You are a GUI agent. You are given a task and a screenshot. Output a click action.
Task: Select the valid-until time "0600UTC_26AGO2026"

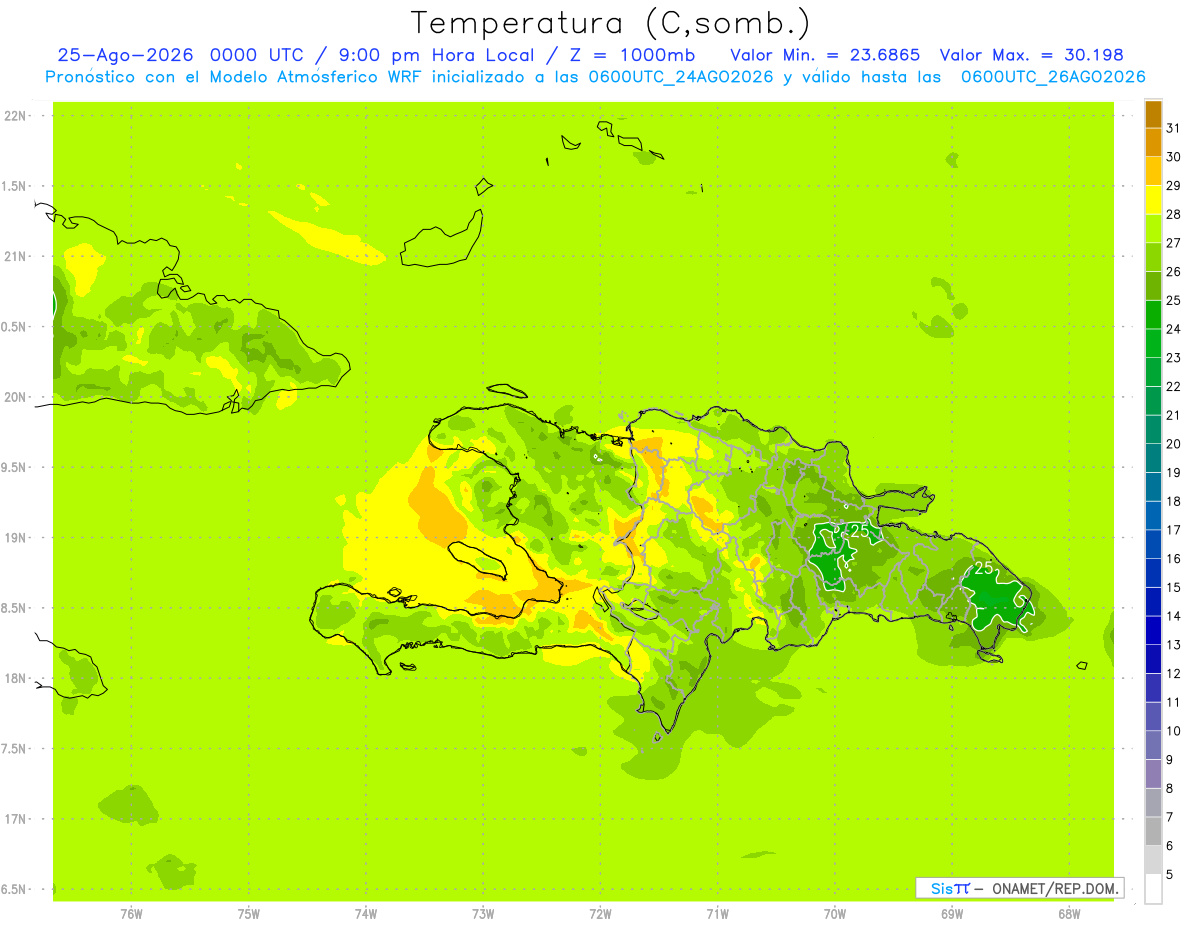tap(1052, 77)
